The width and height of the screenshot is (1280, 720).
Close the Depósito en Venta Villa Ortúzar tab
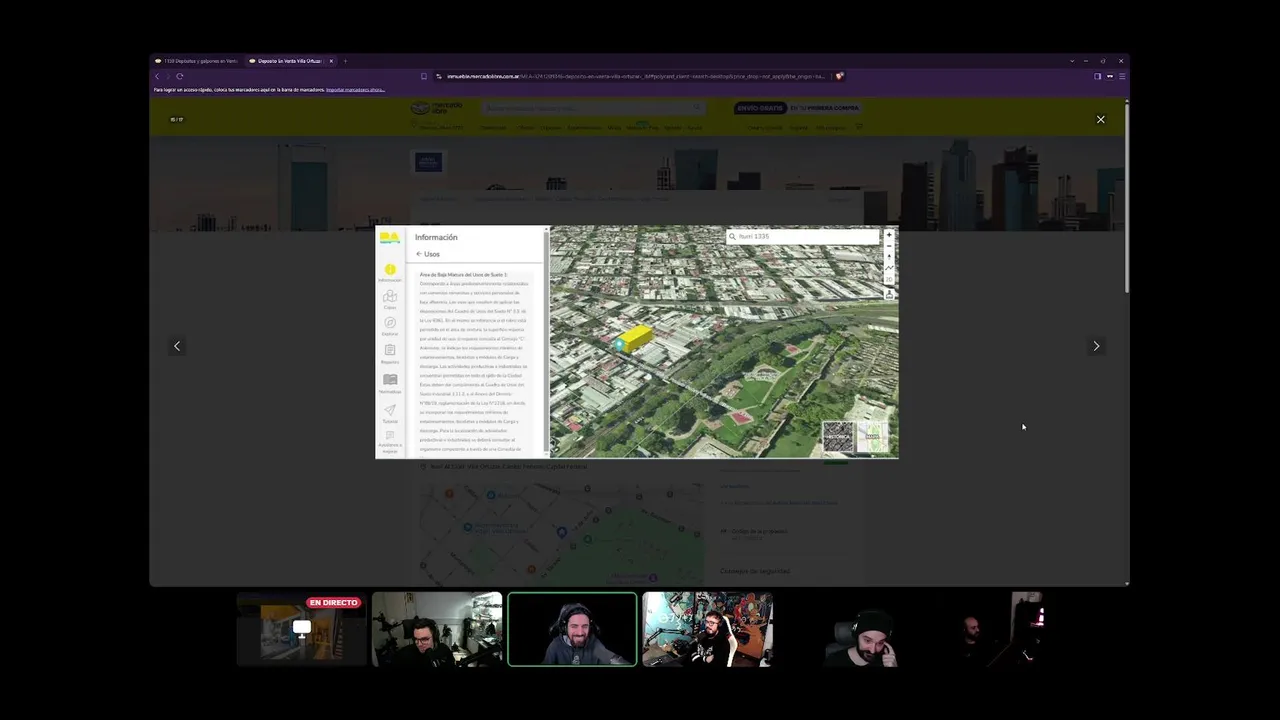coord(331,61)
